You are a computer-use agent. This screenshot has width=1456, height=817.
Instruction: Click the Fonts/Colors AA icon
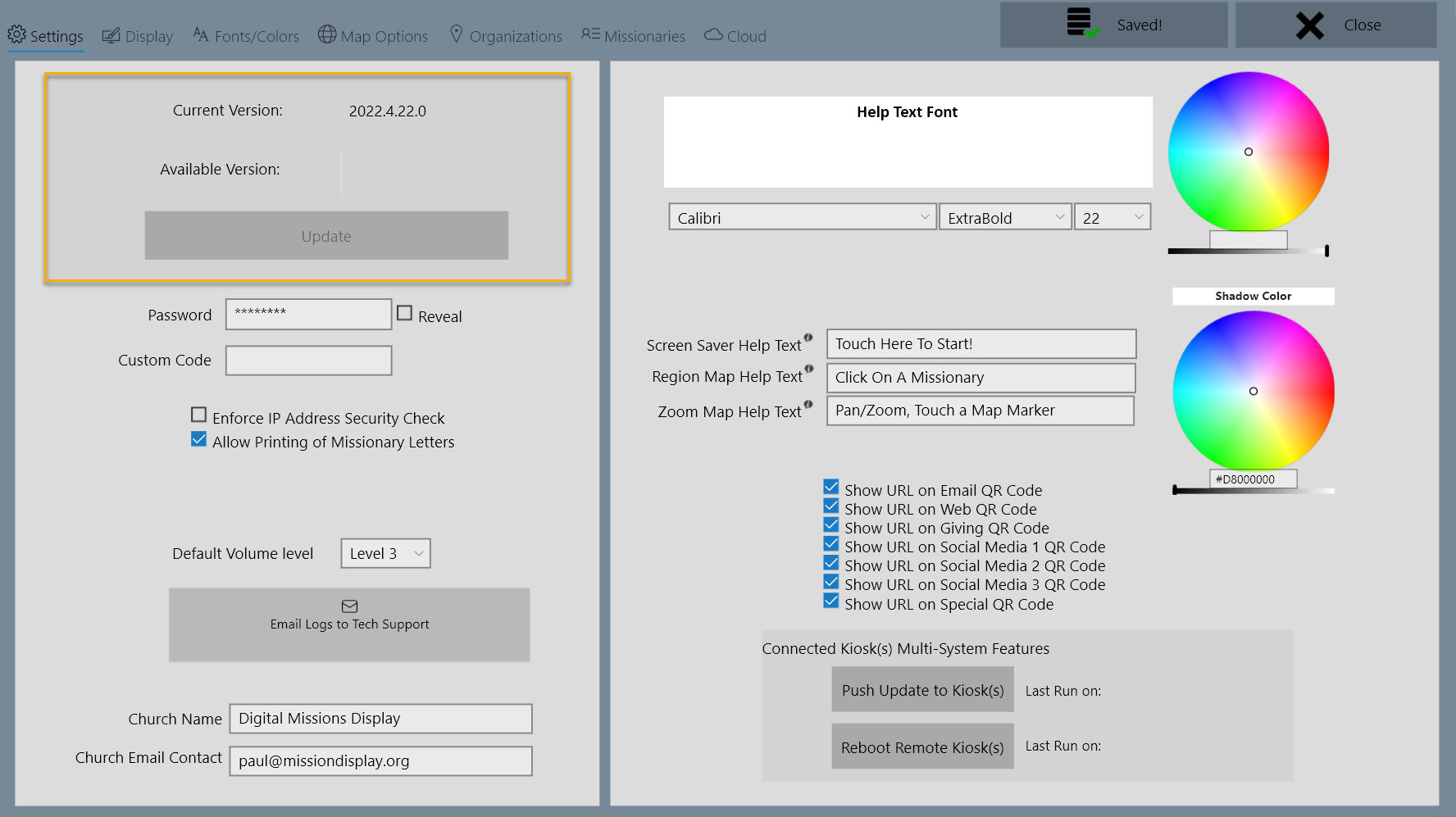tap(200, 34)
